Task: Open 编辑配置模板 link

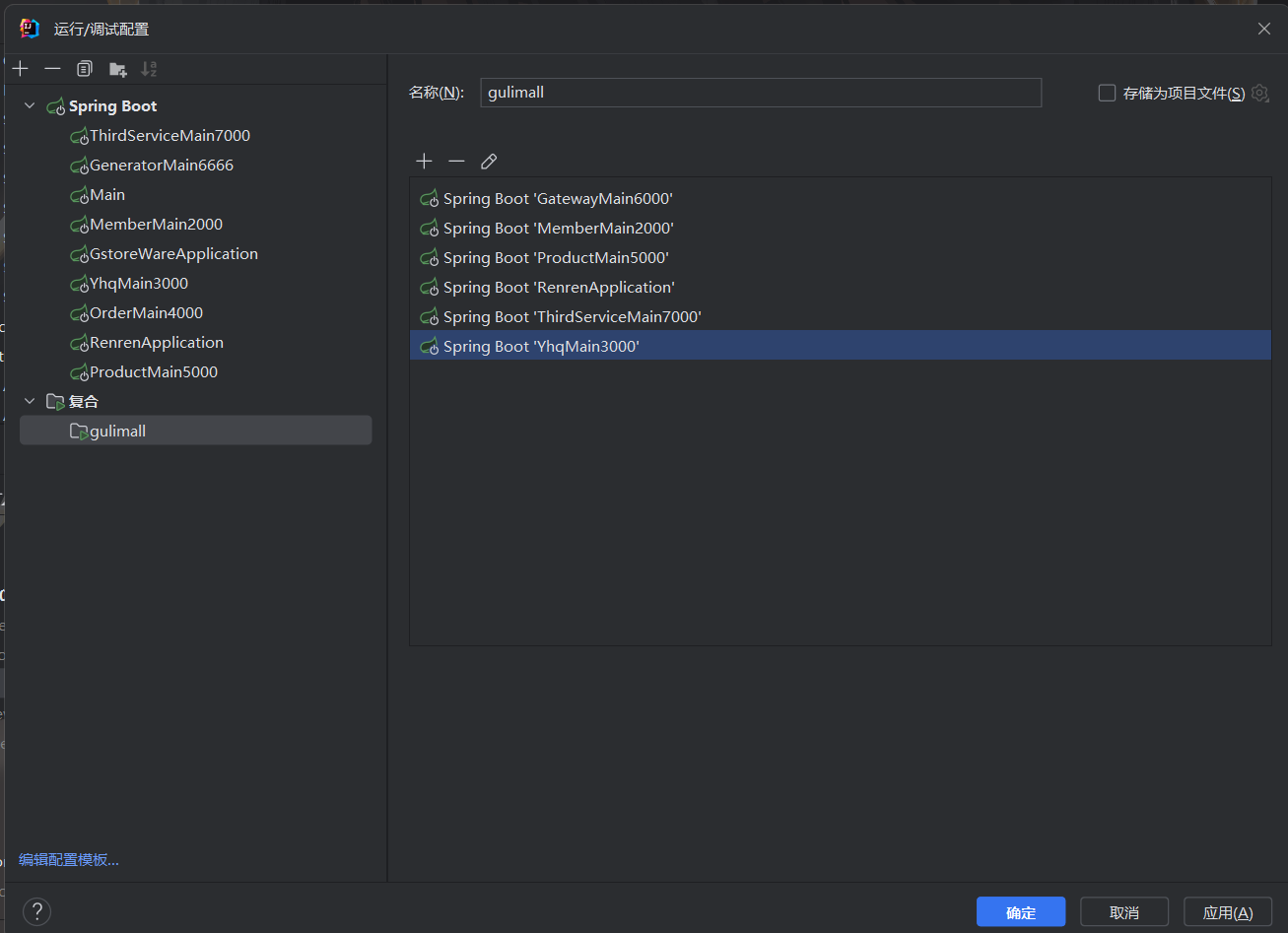Action: coord(69,860)
